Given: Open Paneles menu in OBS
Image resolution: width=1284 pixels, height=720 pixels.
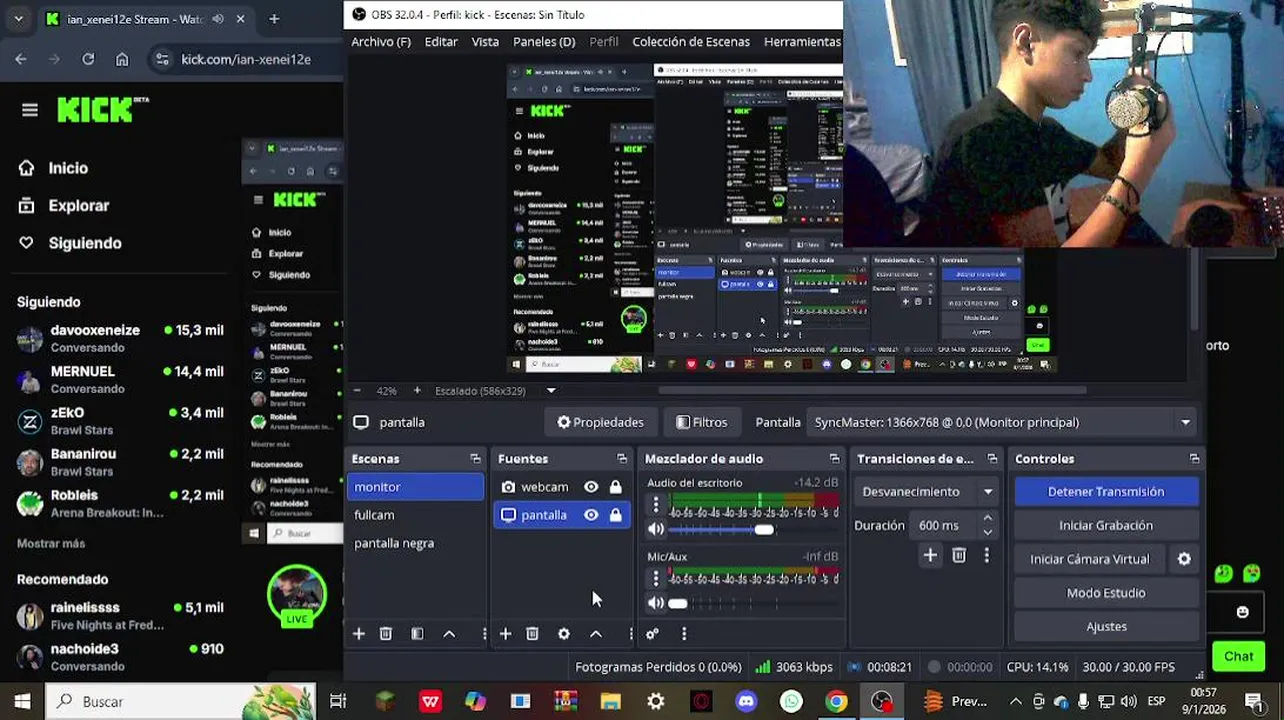Looking at the screenshot, I should click(544, 42).
